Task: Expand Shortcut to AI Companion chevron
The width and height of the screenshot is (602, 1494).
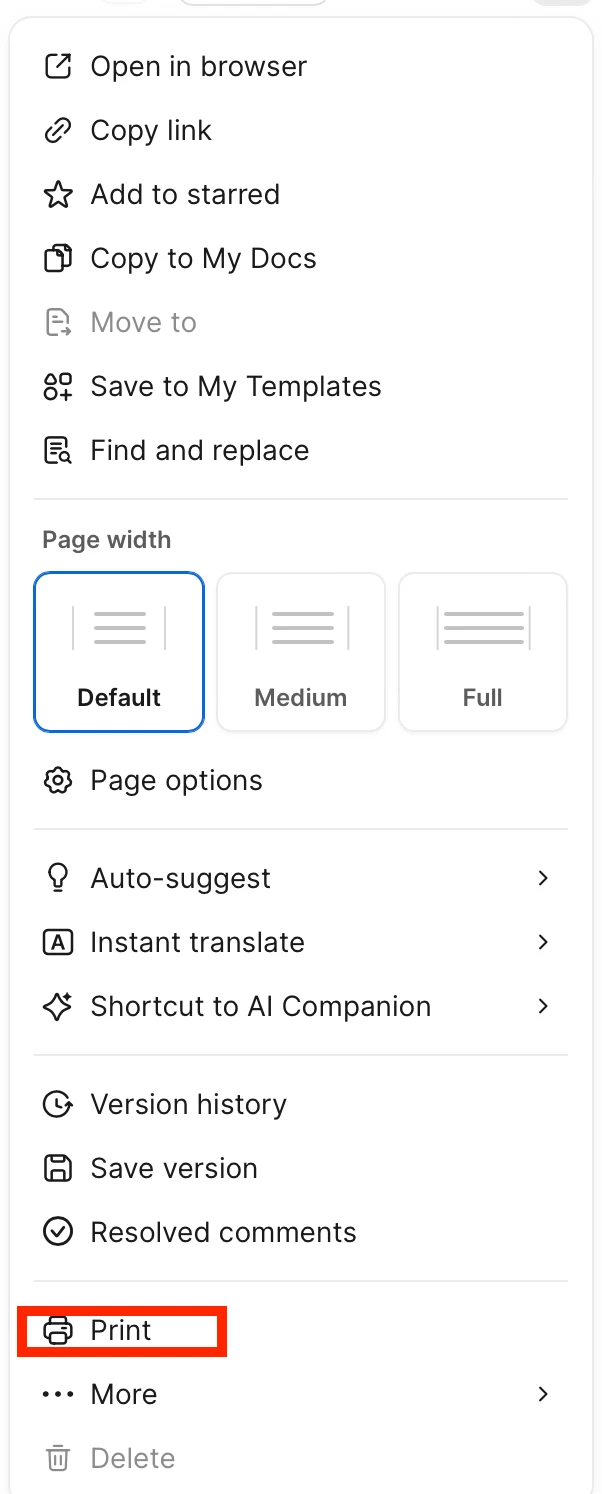Action: [543, 1006]
